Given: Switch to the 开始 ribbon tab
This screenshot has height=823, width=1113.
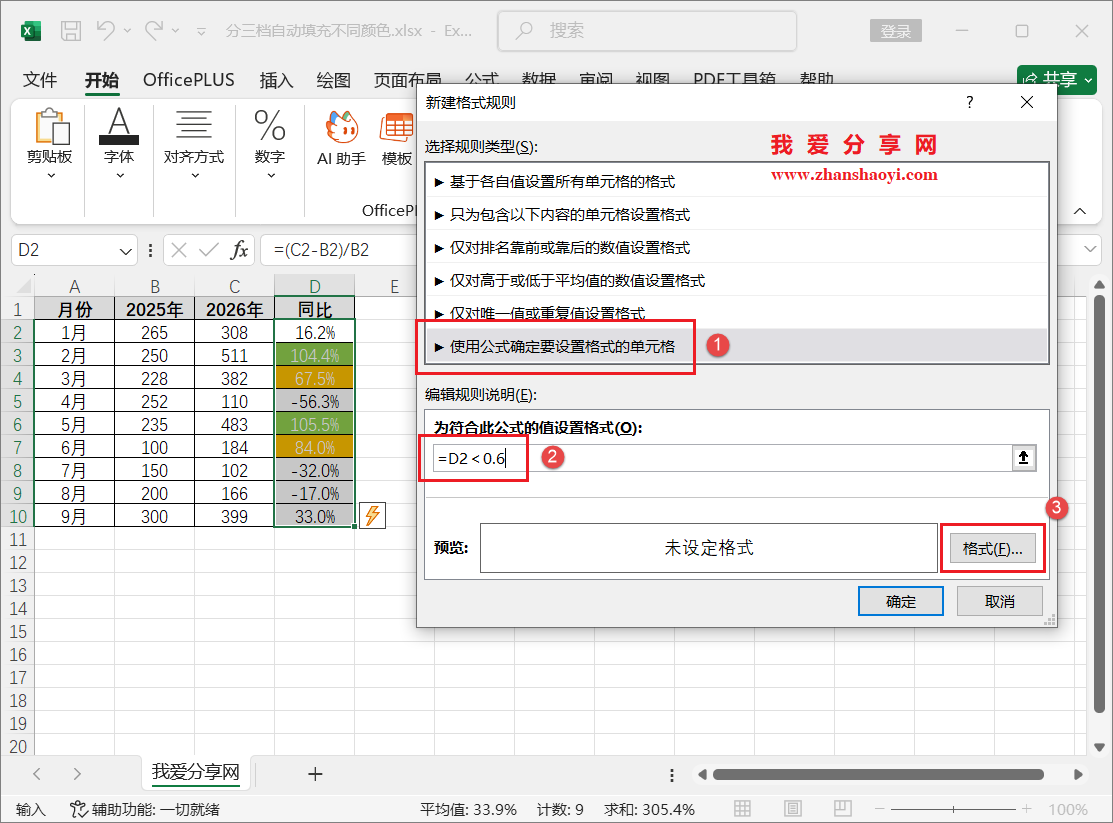Looking at the screenshot, I should pos(102,80).
